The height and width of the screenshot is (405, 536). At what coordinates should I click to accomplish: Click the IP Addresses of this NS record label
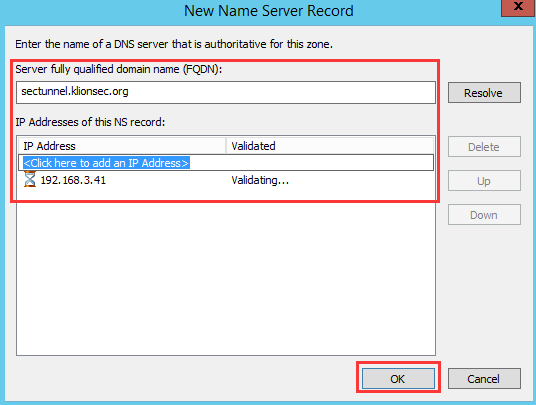[x=90, y=122]
